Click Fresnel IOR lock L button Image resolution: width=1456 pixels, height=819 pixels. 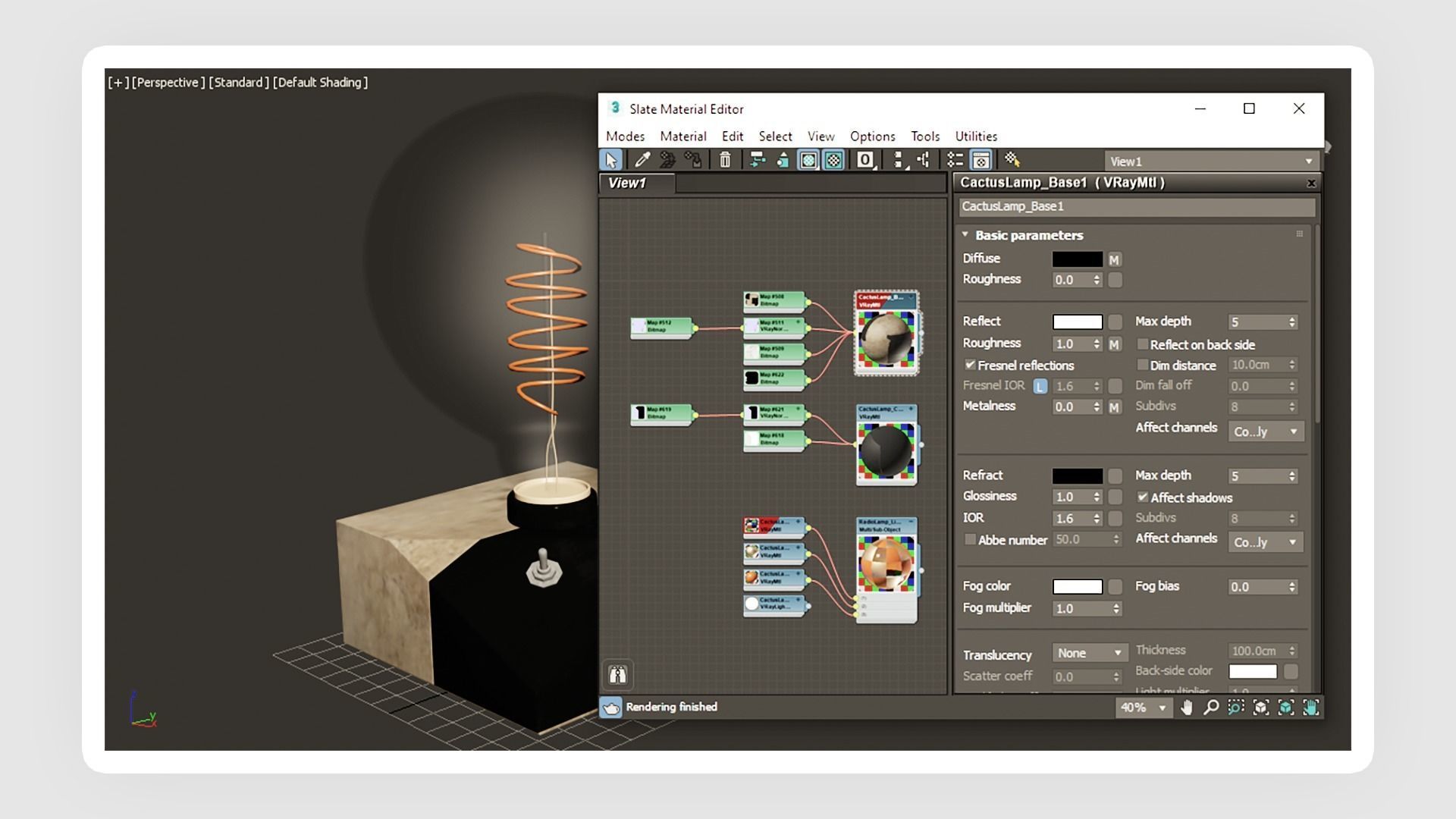[1040, 386]
